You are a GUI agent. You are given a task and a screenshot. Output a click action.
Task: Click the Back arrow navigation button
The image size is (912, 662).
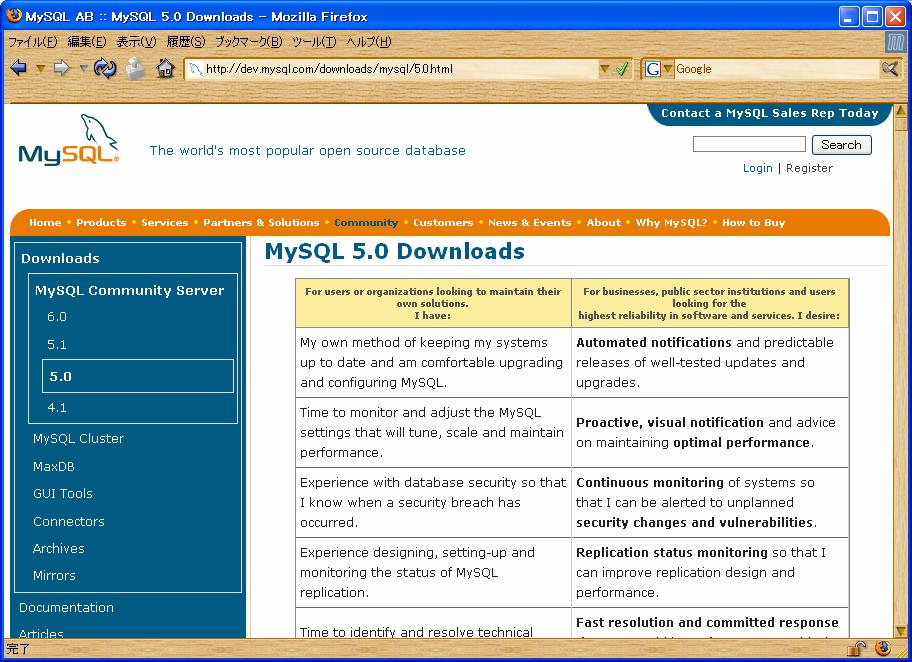[x=18, y=69]
